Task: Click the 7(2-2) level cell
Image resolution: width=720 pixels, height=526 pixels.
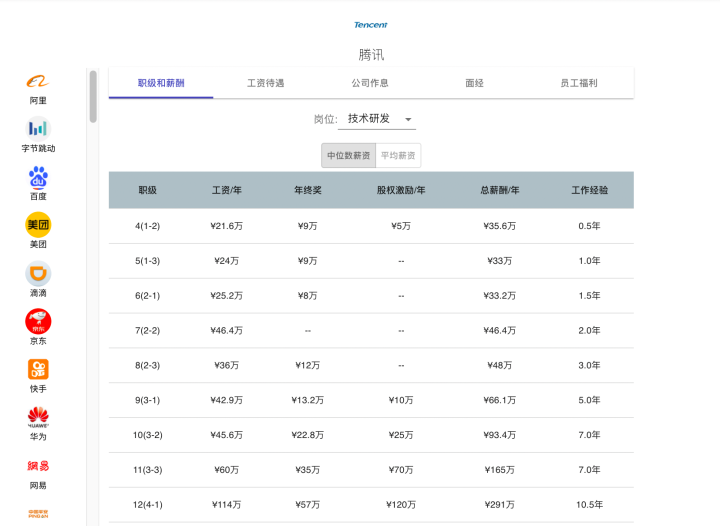Action: point(147,330)
